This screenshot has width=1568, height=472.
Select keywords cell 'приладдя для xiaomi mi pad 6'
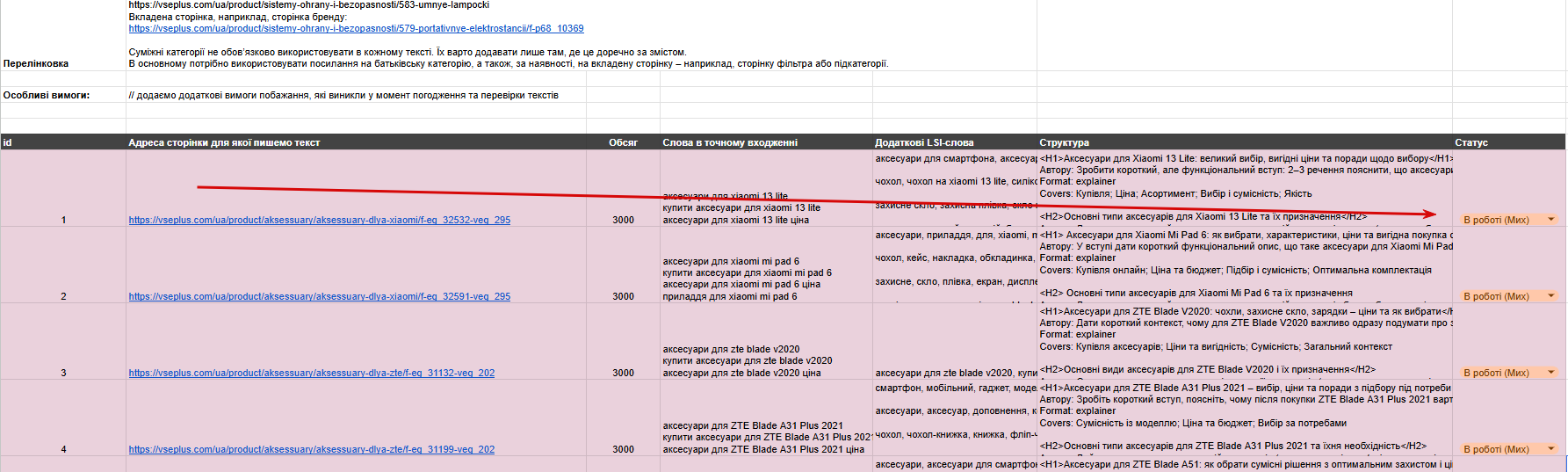(x=766, y=265)
